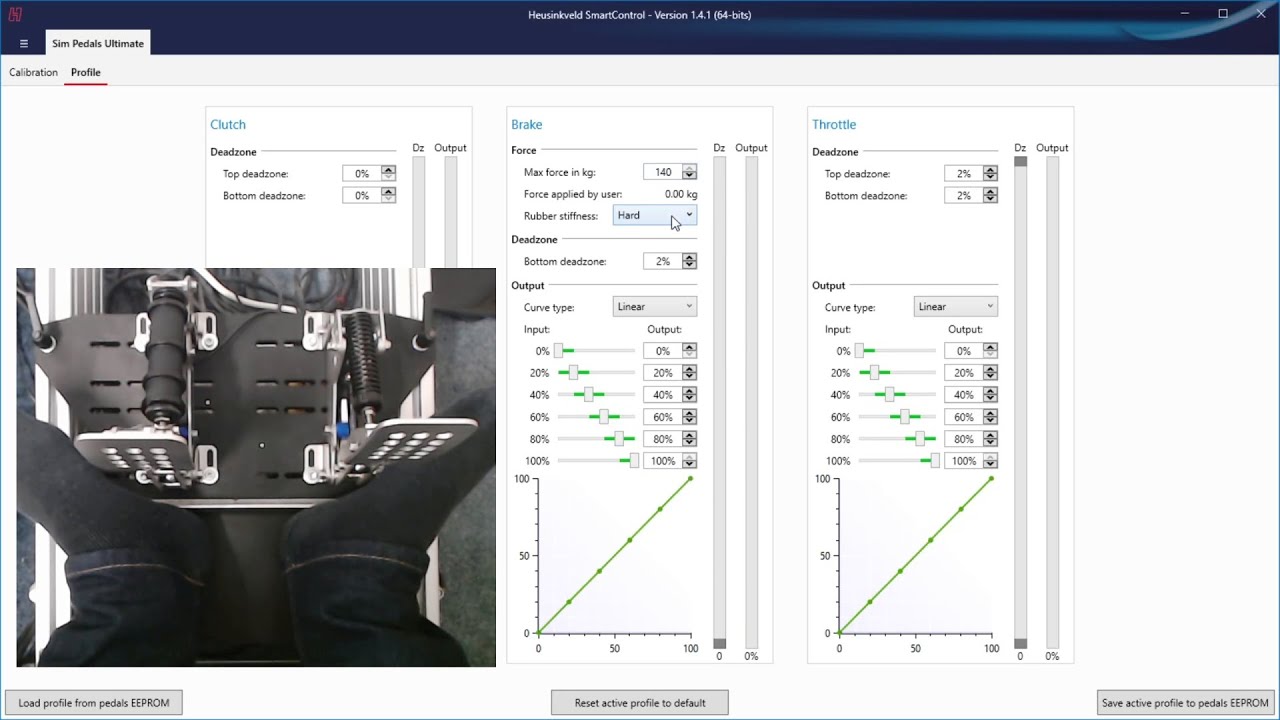The height and width of the screenshot is (720, 1280).
Task: Click the Brake bottom deadzone field
Action: click(662, 261)
